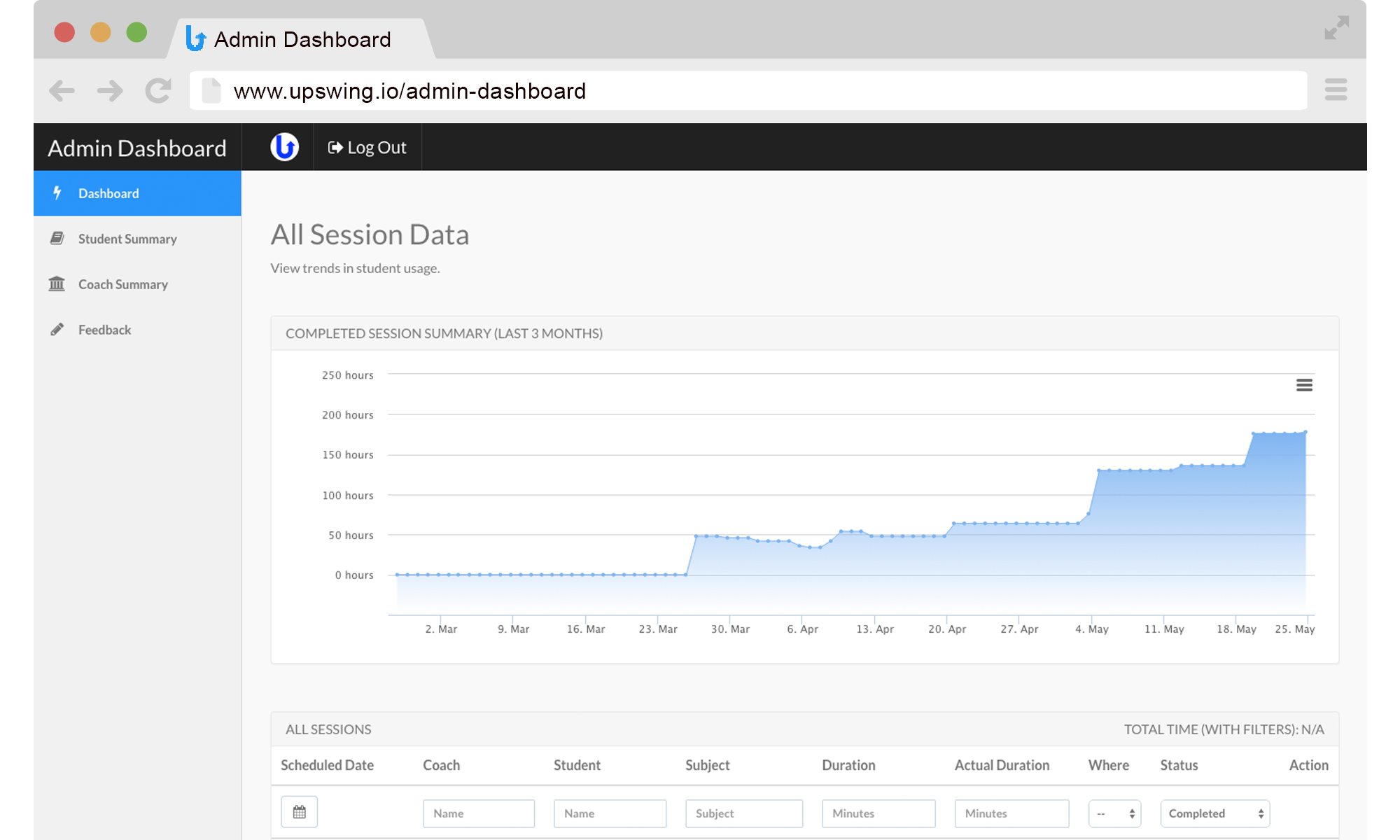Open the chart export menu icon
1400x840 pixels.
[1304, 385]
